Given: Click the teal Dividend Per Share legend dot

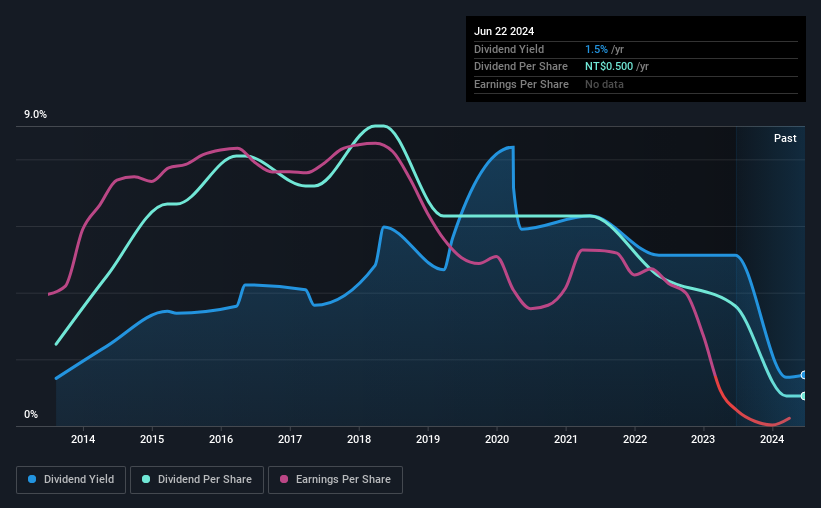Looking at the screenshot, I should click(x=146, y=479).
